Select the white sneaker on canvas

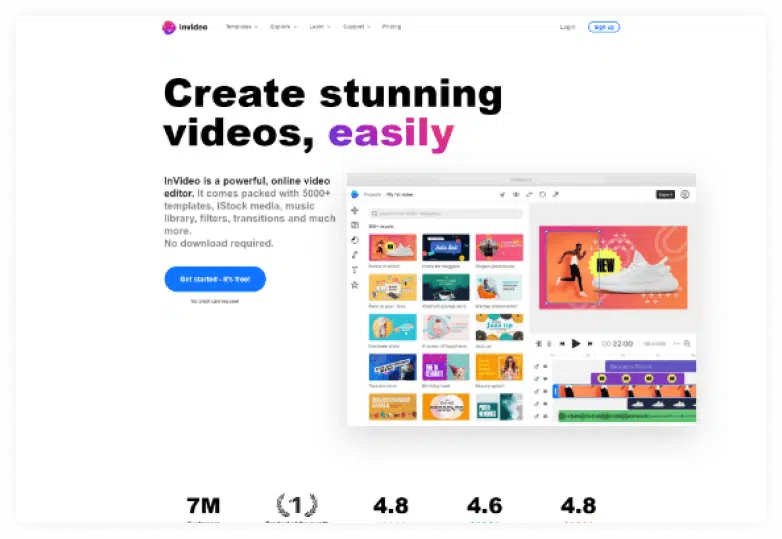click(x=637, y=272)
